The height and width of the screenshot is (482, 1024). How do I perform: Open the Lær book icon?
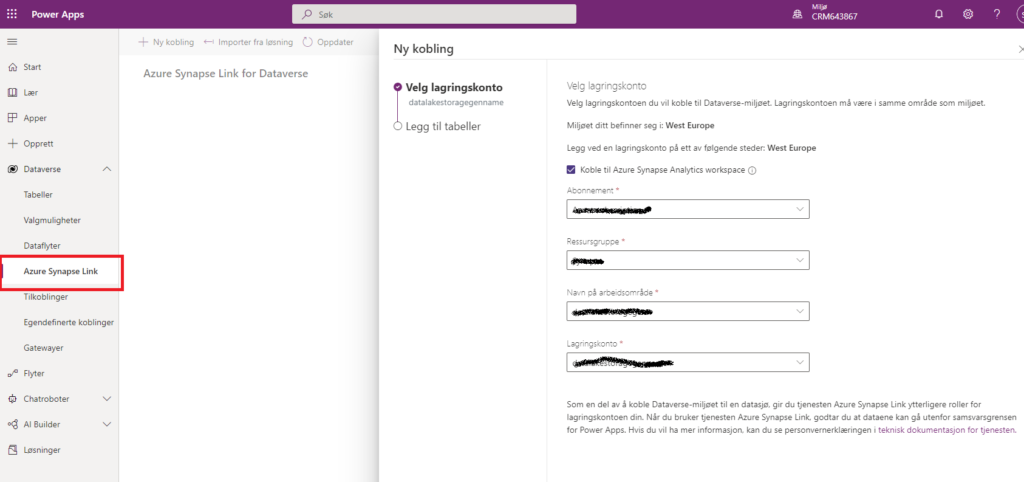(12, 93)
